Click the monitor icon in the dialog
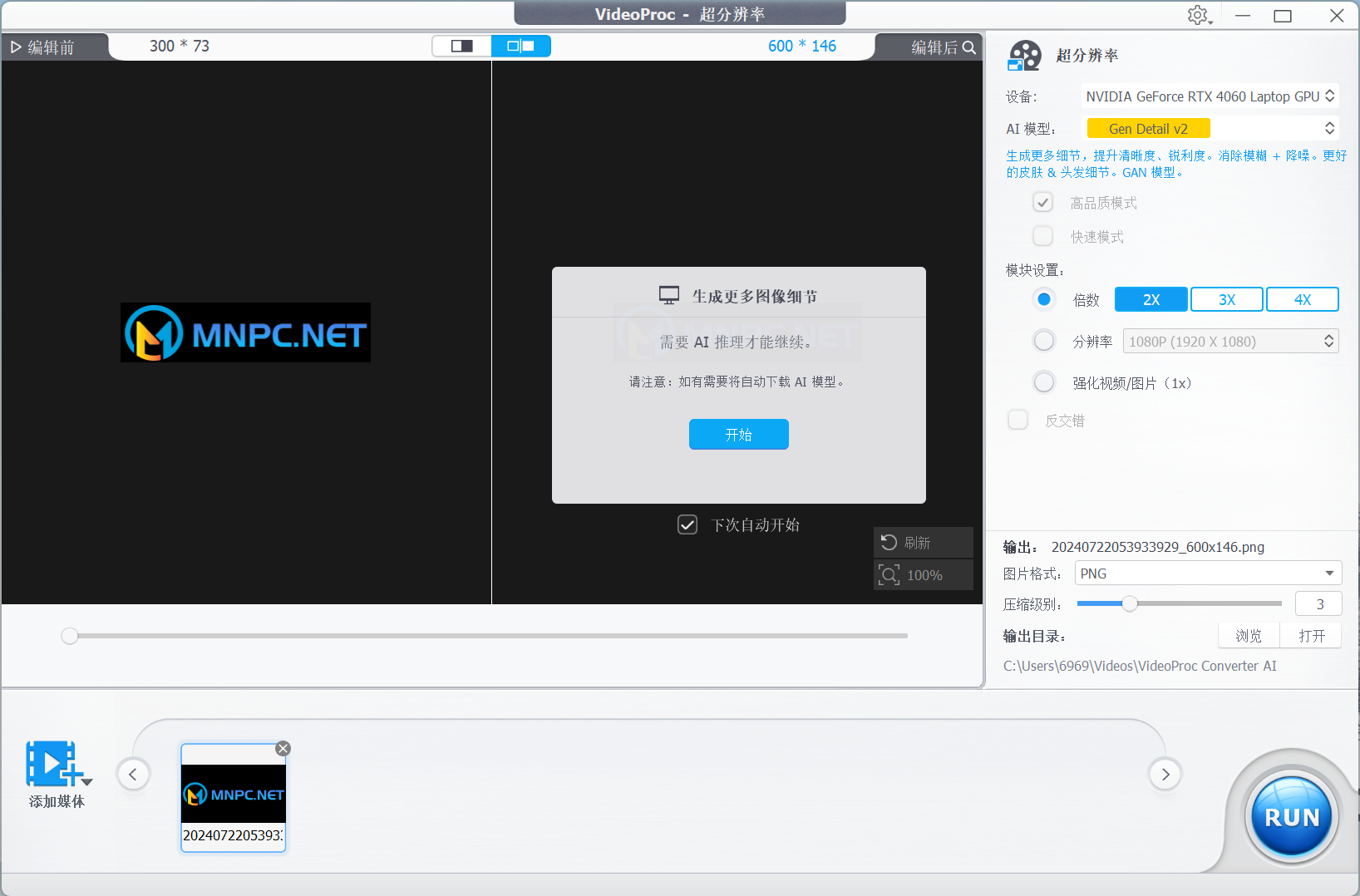This screenshot has width=1360, height=896. tap(669, 296)
